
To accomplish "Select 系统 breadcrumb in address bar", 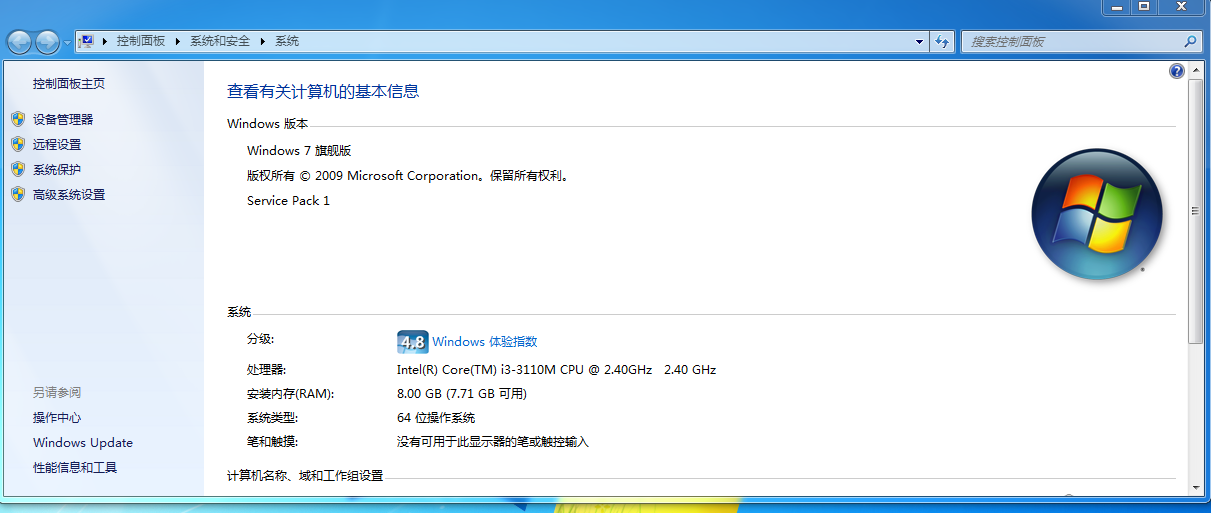I will [x=287, y=41].
